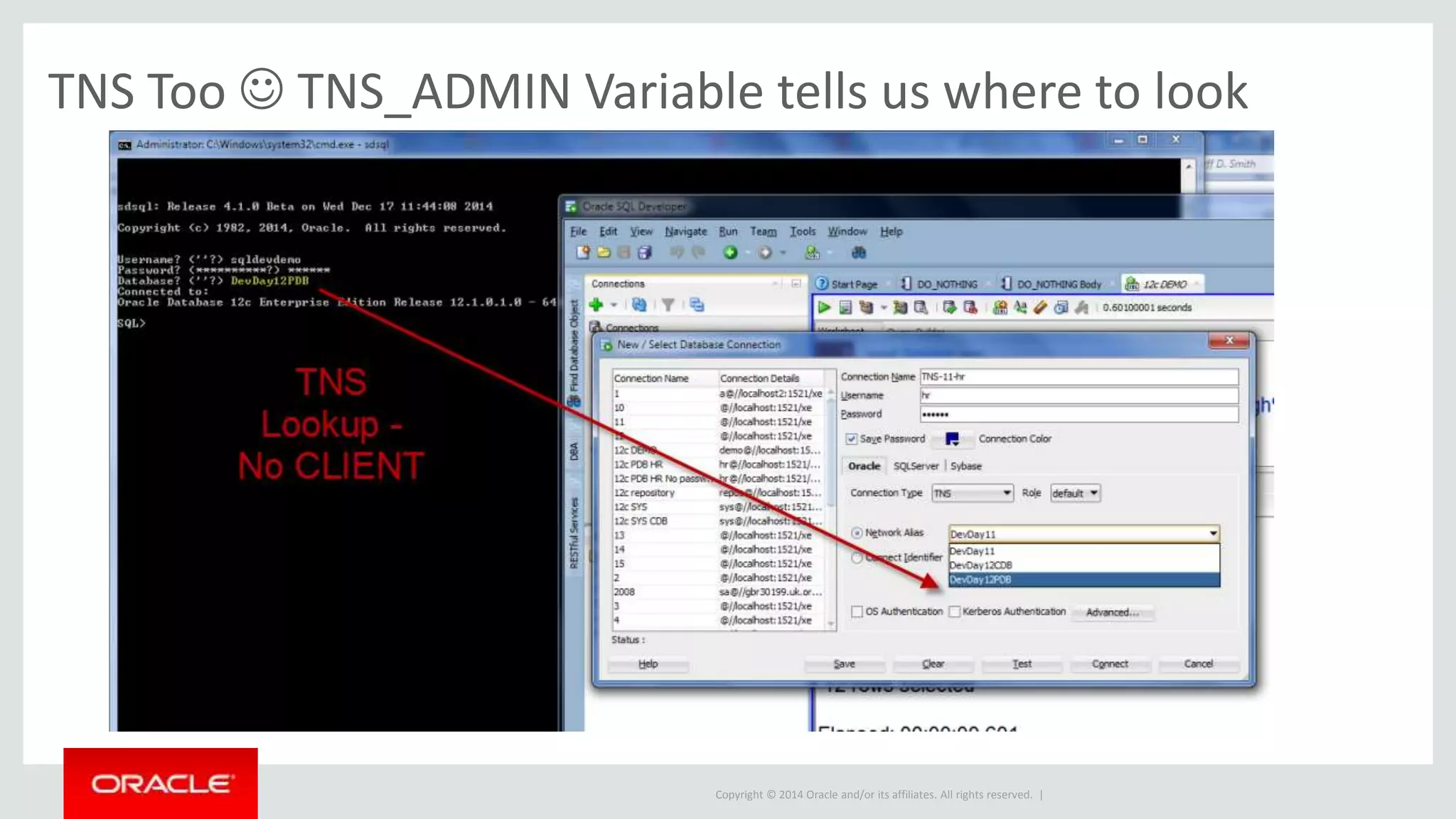
Task: Click the Filter funnel icon in Connections panel
Action: [668, 305]
